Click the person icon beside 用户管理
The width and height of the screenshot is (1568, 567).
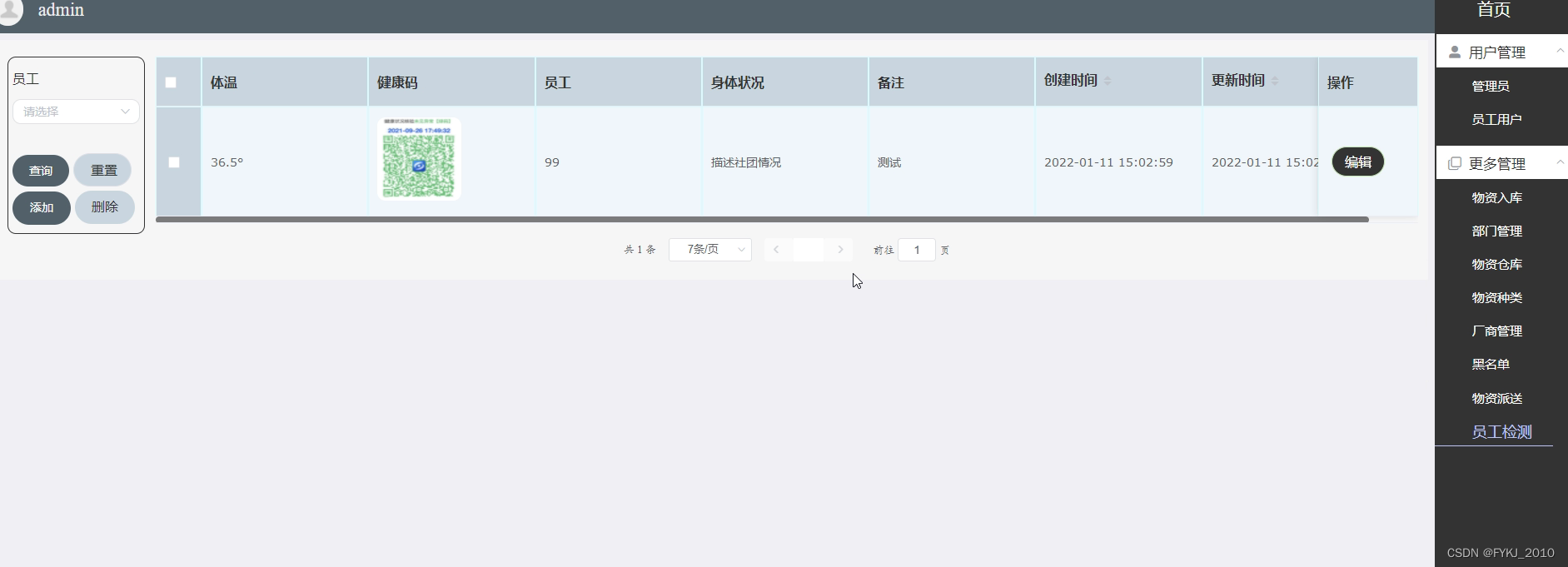(1455, 52)
